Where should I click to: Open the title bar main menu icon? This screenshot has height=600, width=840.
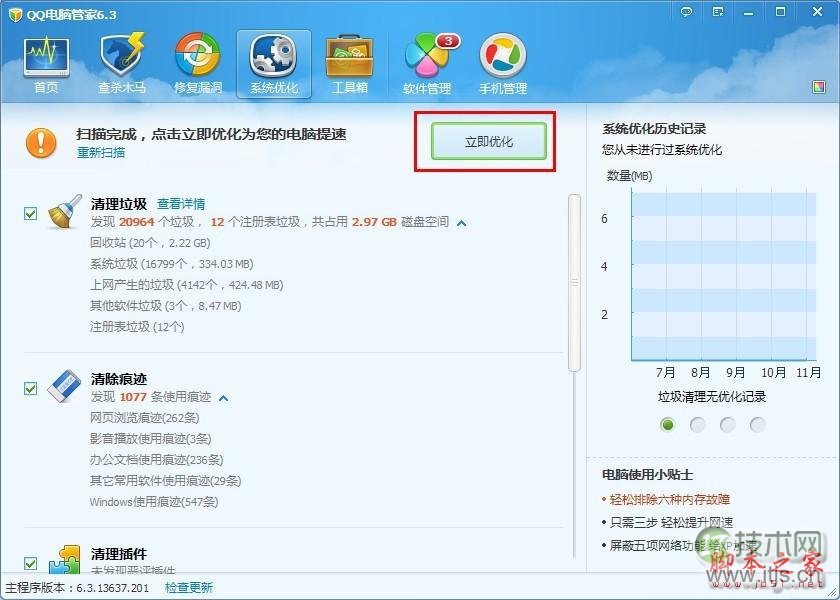click(x=718, y=12)
